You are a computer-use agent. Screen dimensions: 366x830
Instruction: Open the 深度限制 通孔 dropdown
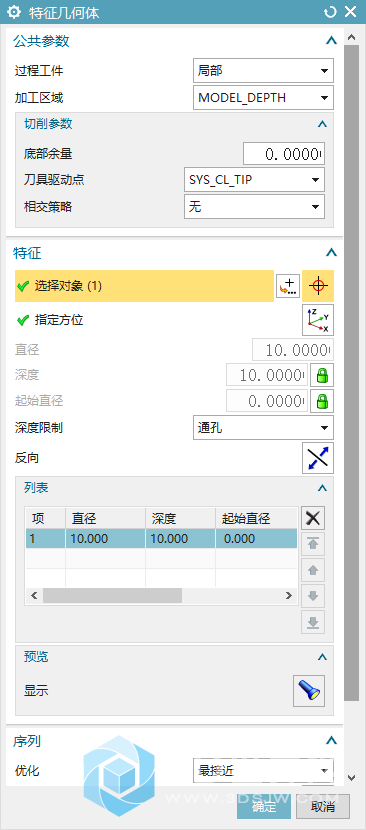click(263, 428)
